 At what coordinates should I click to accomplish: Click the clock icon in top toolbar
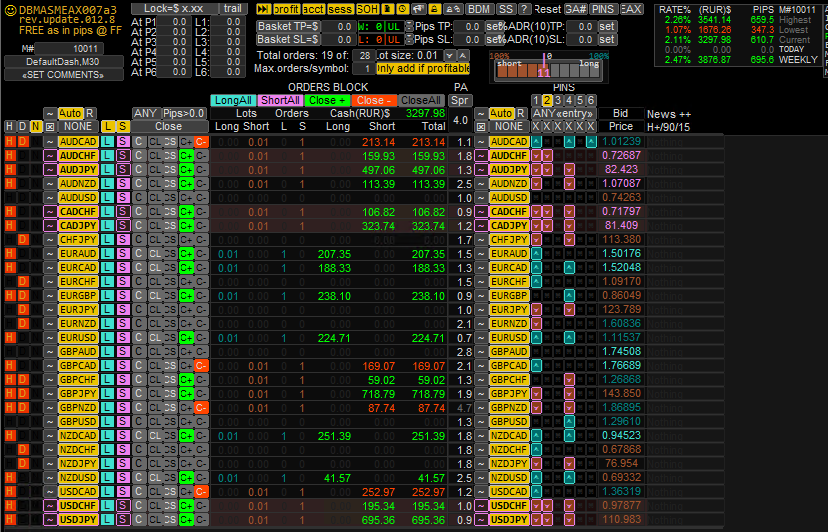point(403,9)
